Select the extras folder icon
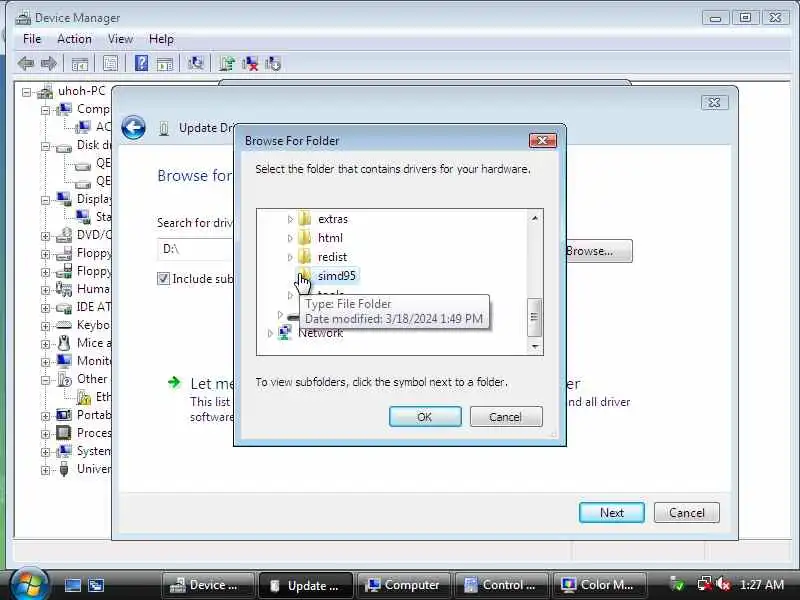800x600 pixels. [x=305, y=219]
